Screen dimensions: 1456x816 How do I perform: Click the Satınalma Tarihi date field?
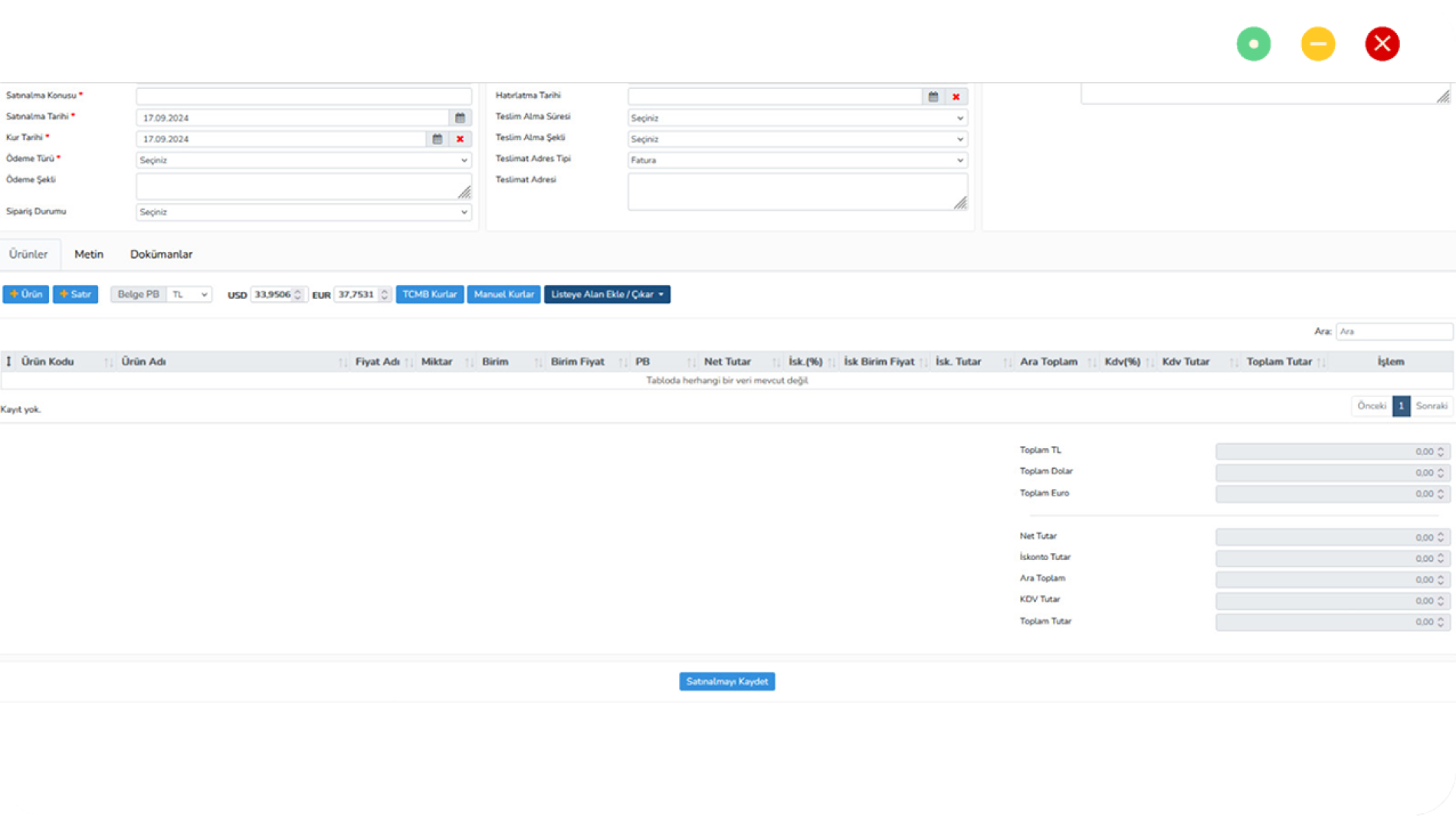pos(293,118)
